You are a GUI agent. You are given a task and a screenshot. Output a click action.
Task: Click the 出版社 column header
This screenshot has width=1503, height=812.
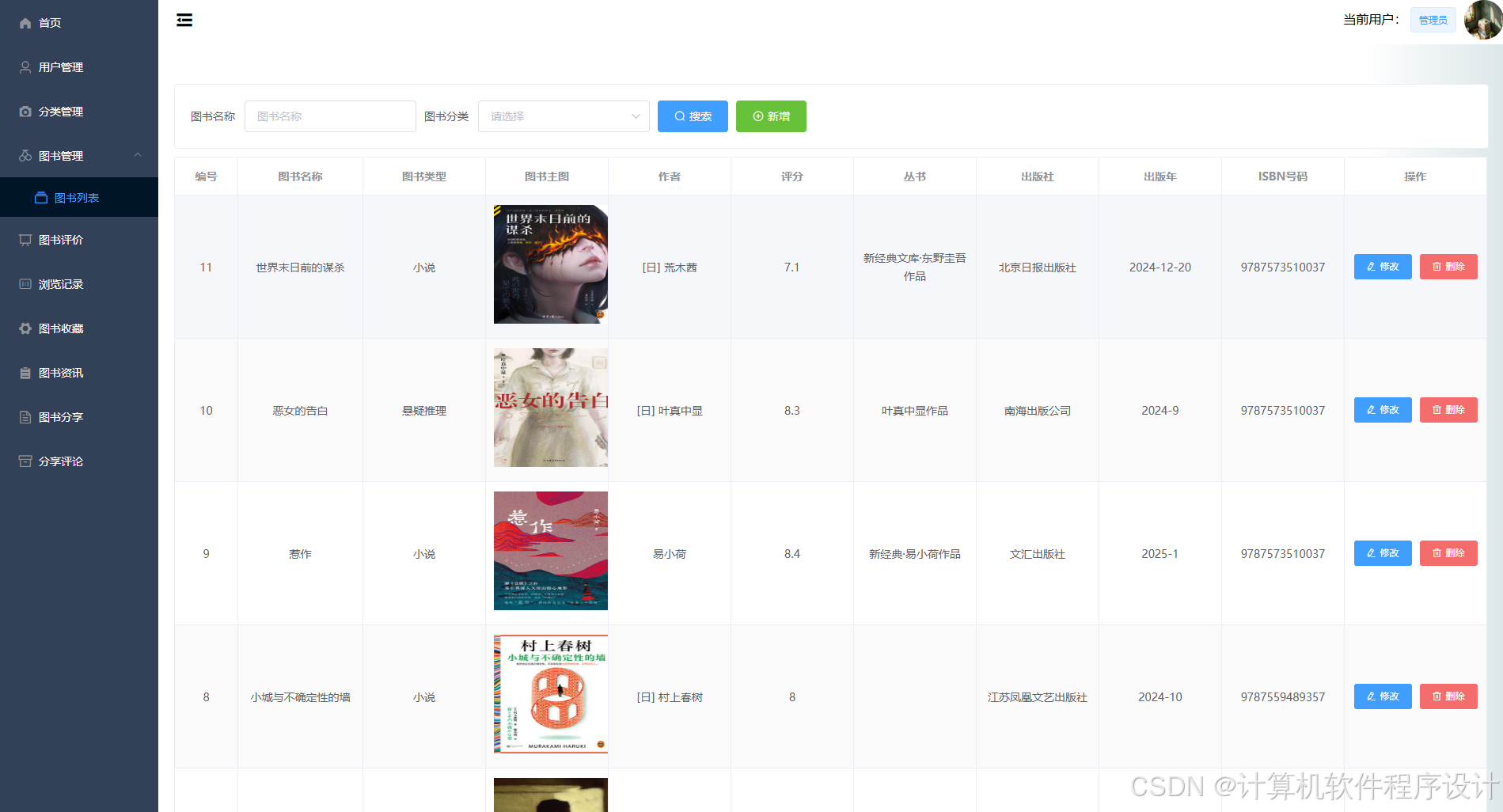tap(1038, 176)
